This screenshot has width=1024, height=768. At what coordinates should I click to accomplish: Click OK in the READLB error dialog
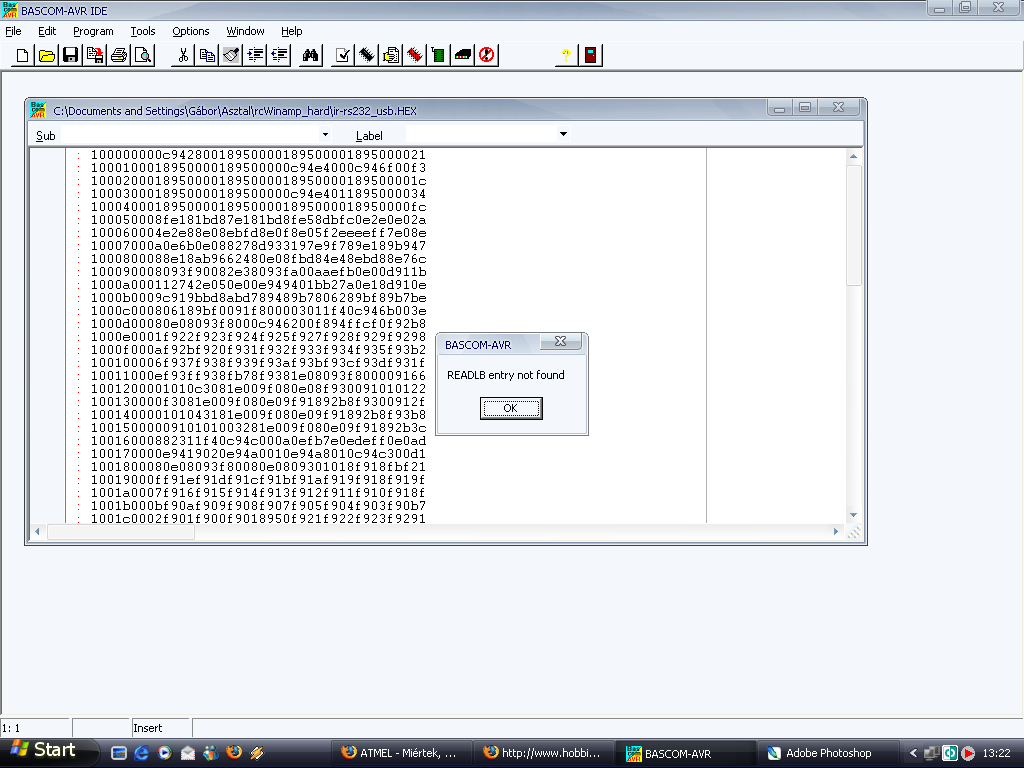[511, 408]
